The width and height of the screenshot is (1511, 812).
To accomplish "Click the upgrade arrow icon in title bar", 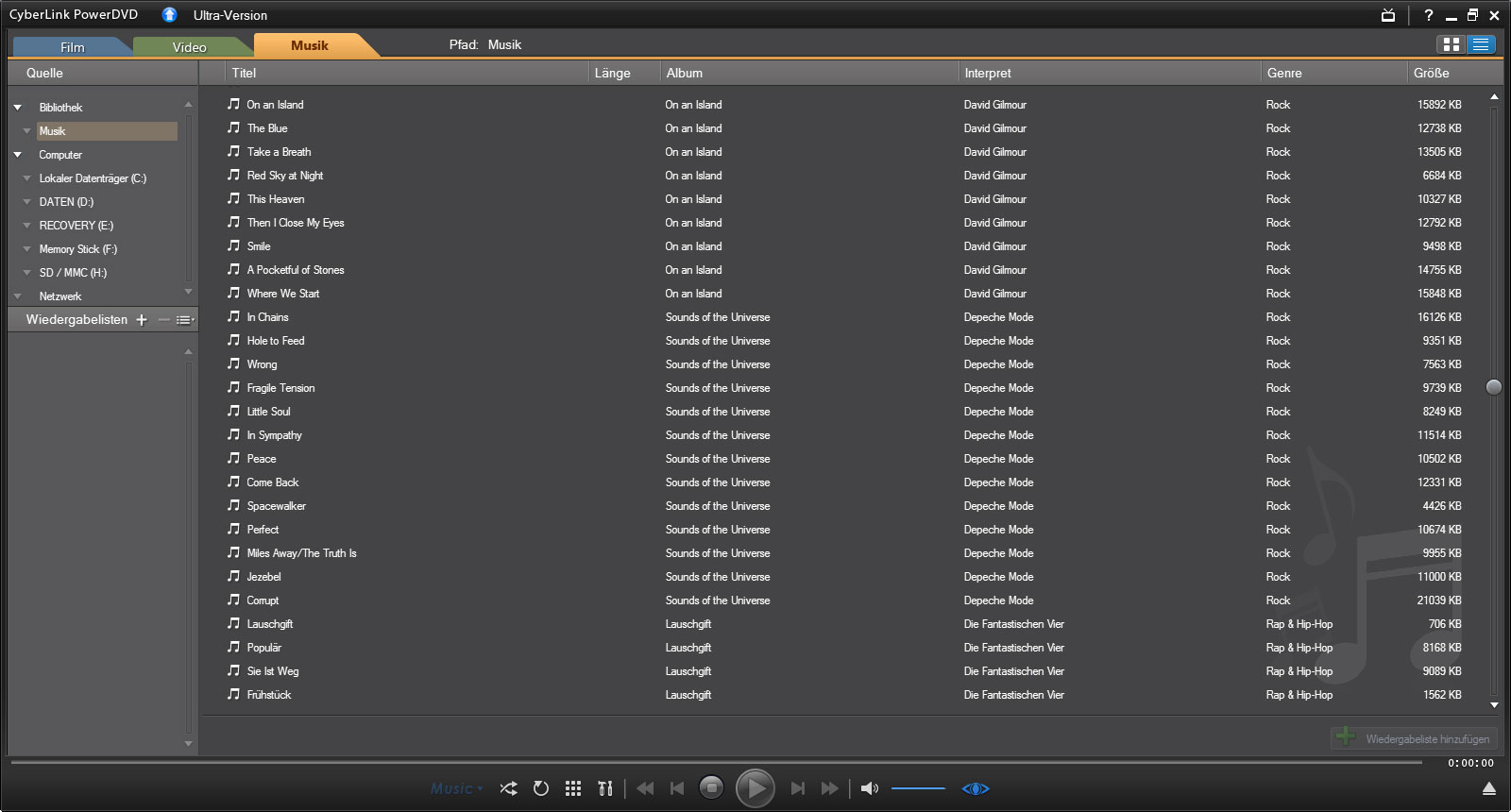I will click(x=169, y=14).
